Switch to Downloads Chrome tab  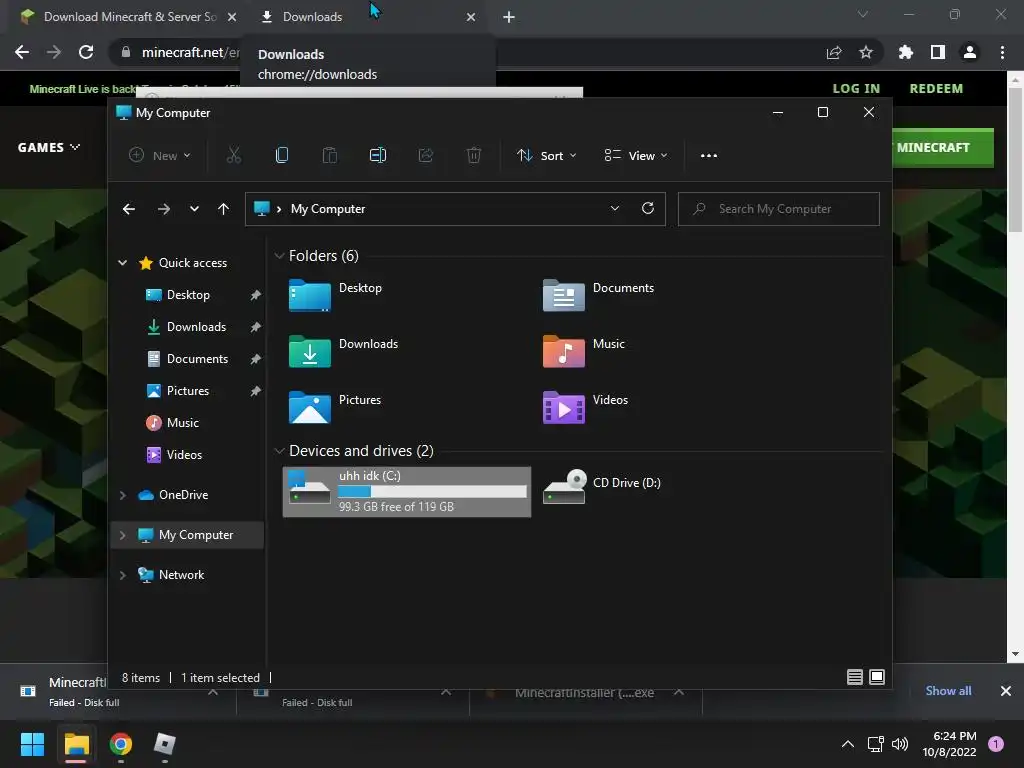[x=366, y=17]
